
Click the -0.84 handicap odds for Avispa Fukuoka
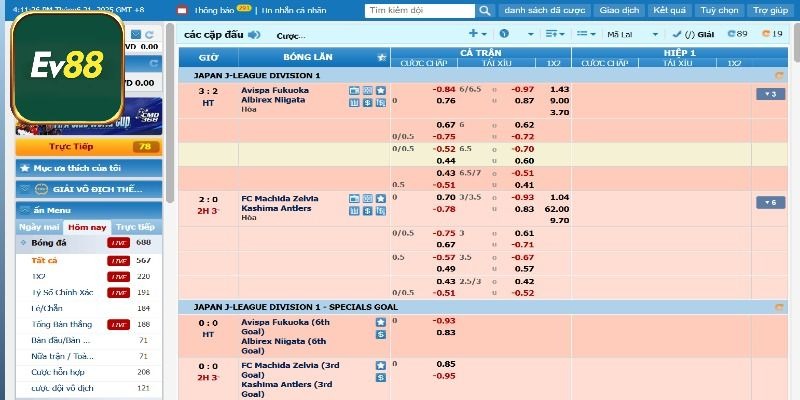coord(444,89)
